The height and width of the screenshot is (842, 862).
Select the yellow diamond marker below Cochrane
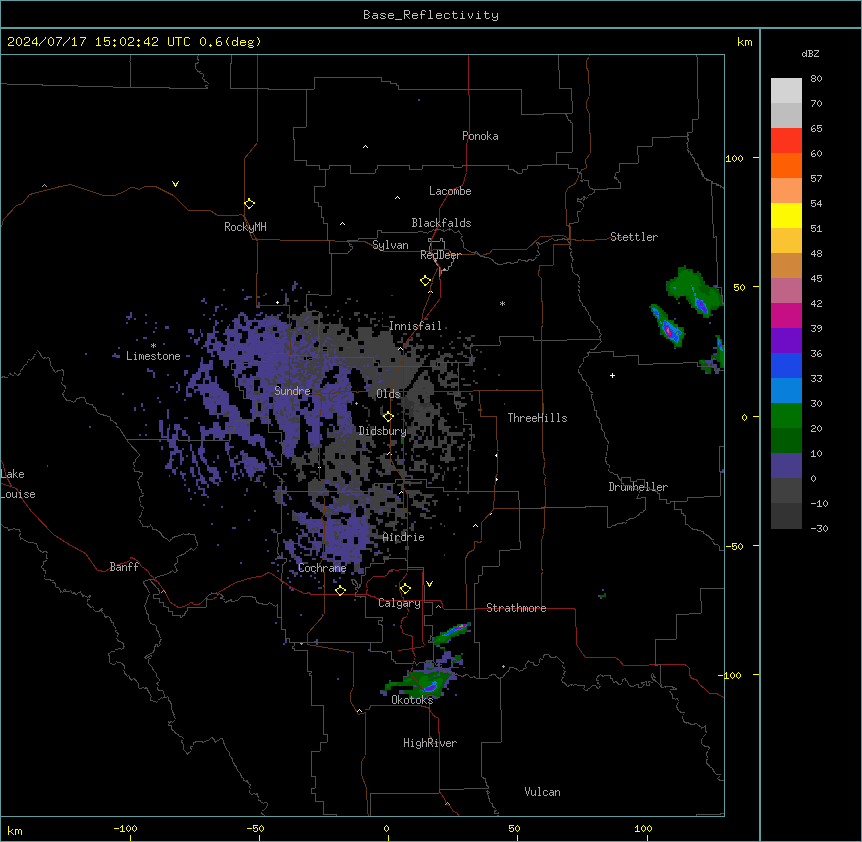pos(340,590)
